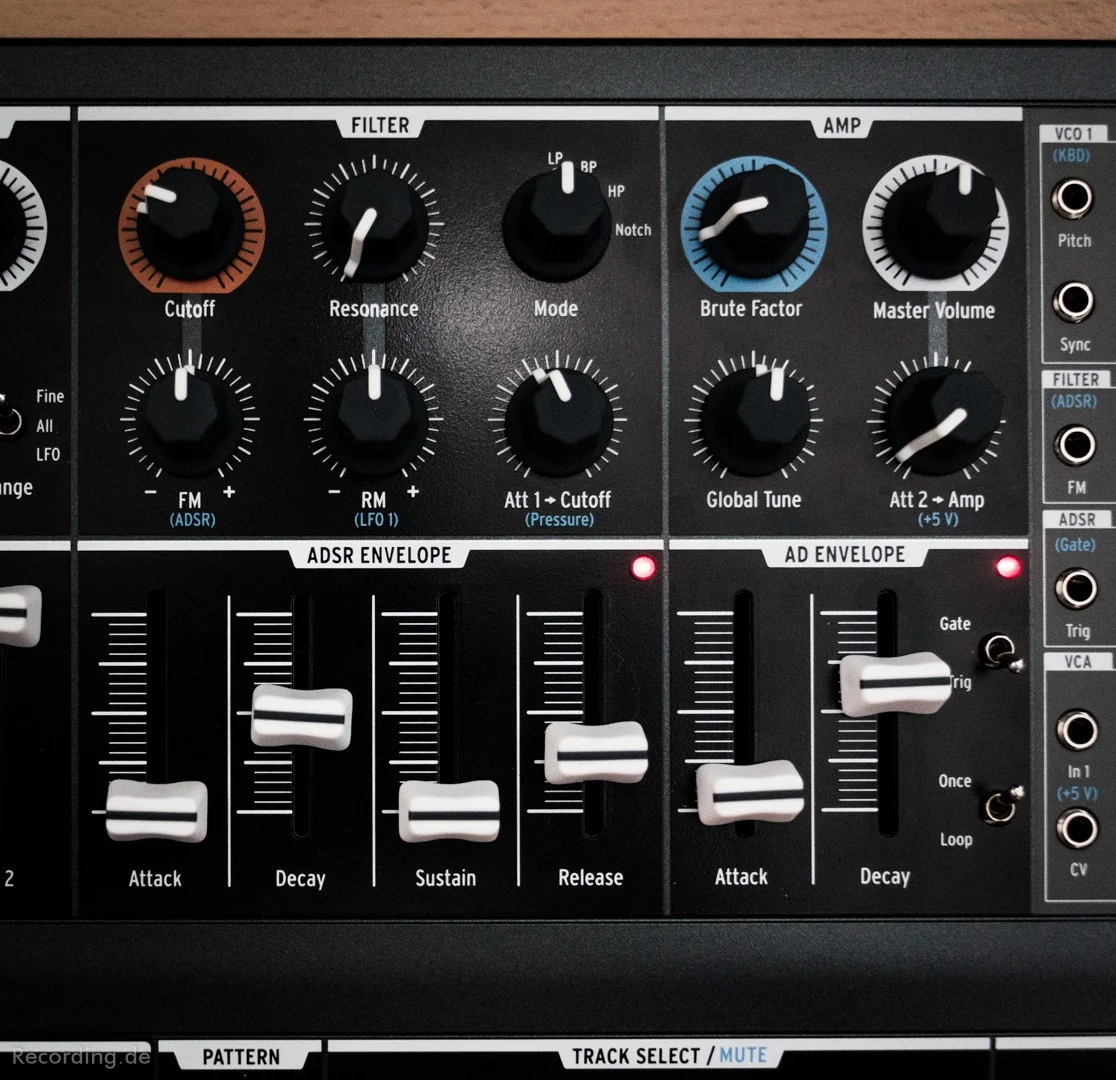Click the Filter FM patch jack
The width and height of the screenshot is (1116, 1080).
(x=1074, y=445)
